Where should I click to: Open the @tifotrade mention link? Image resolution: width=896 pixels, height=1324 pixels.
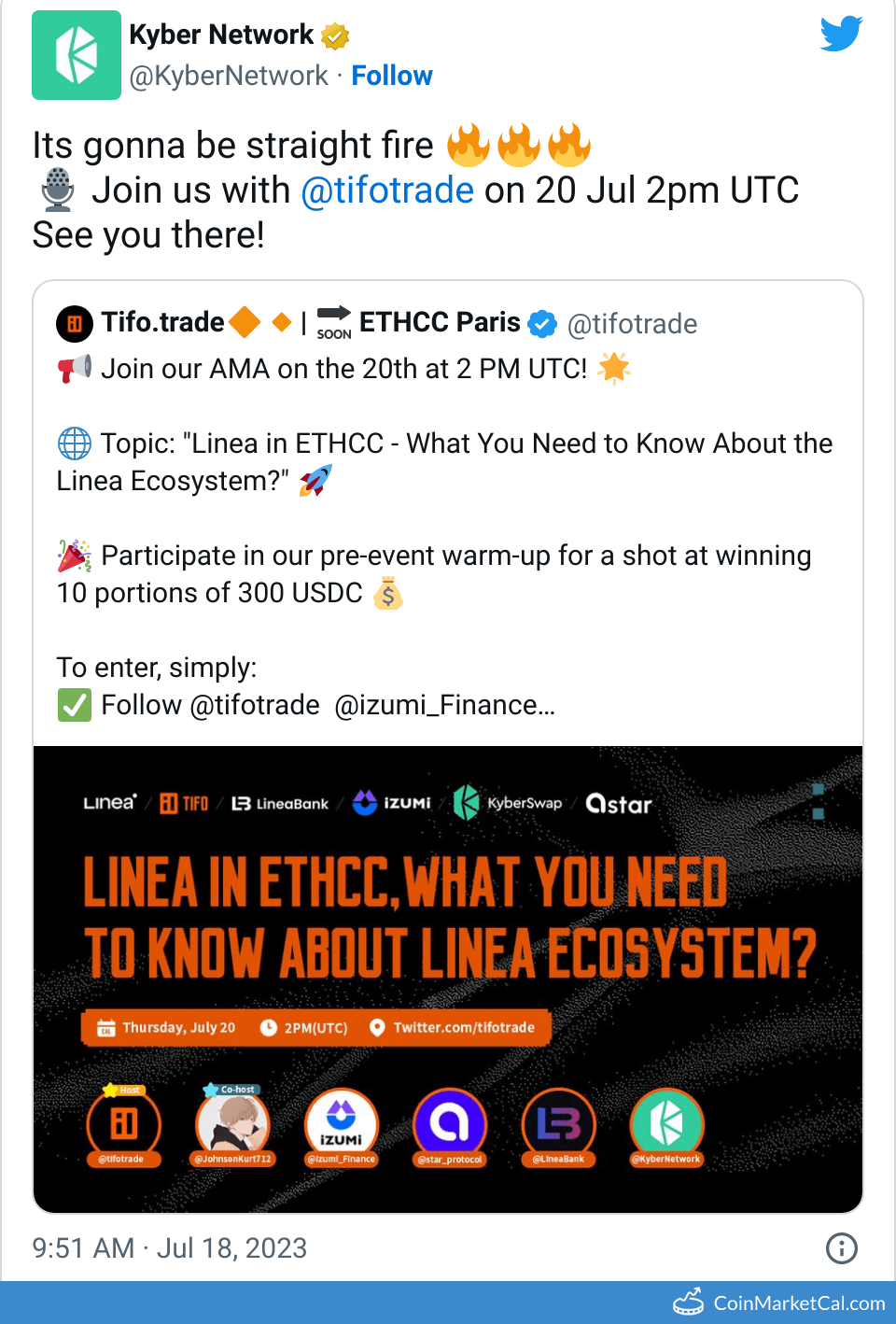387,190
